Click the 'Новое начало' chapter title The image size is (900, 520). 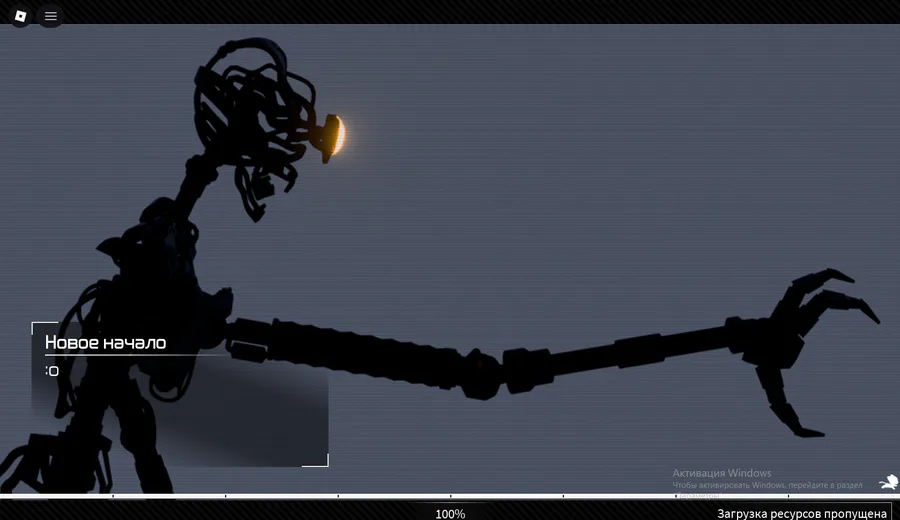click(106, 343)
